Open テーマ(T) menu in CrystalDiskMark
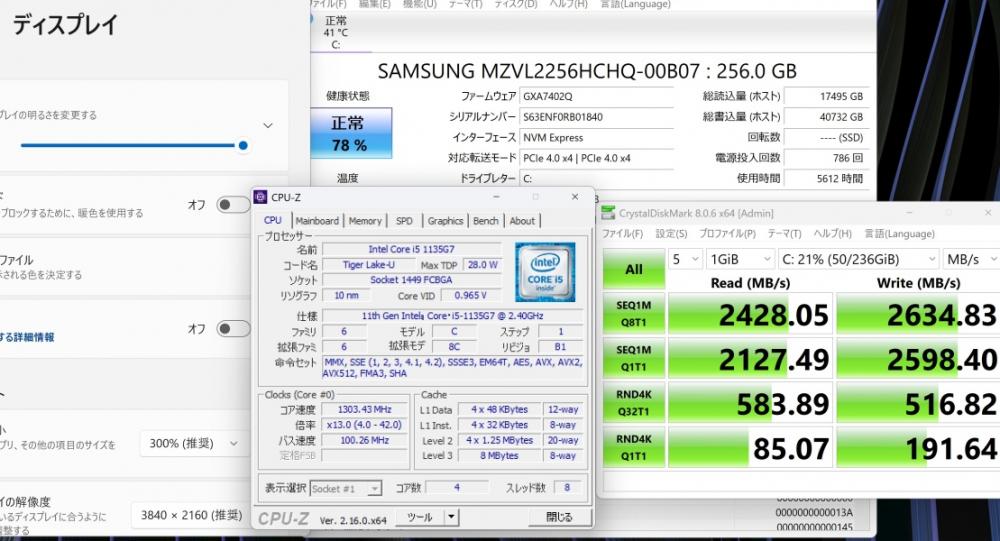Image resolution: width=1000 pixels, height=541 pixels. tap(784, 233)
